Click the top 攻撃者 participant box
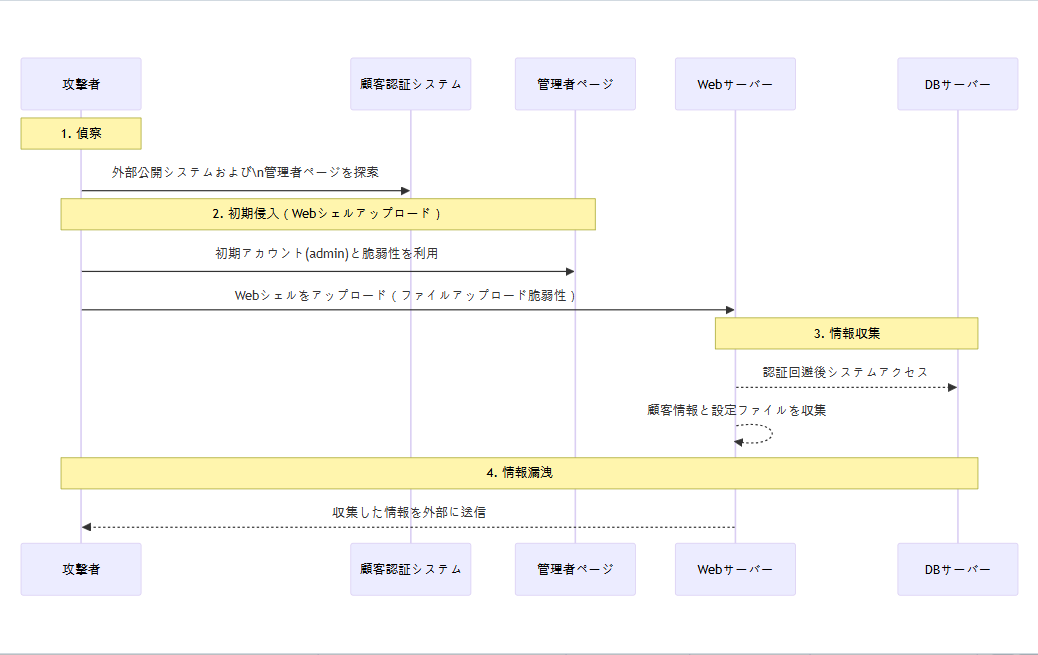 (x=81, y=84)
